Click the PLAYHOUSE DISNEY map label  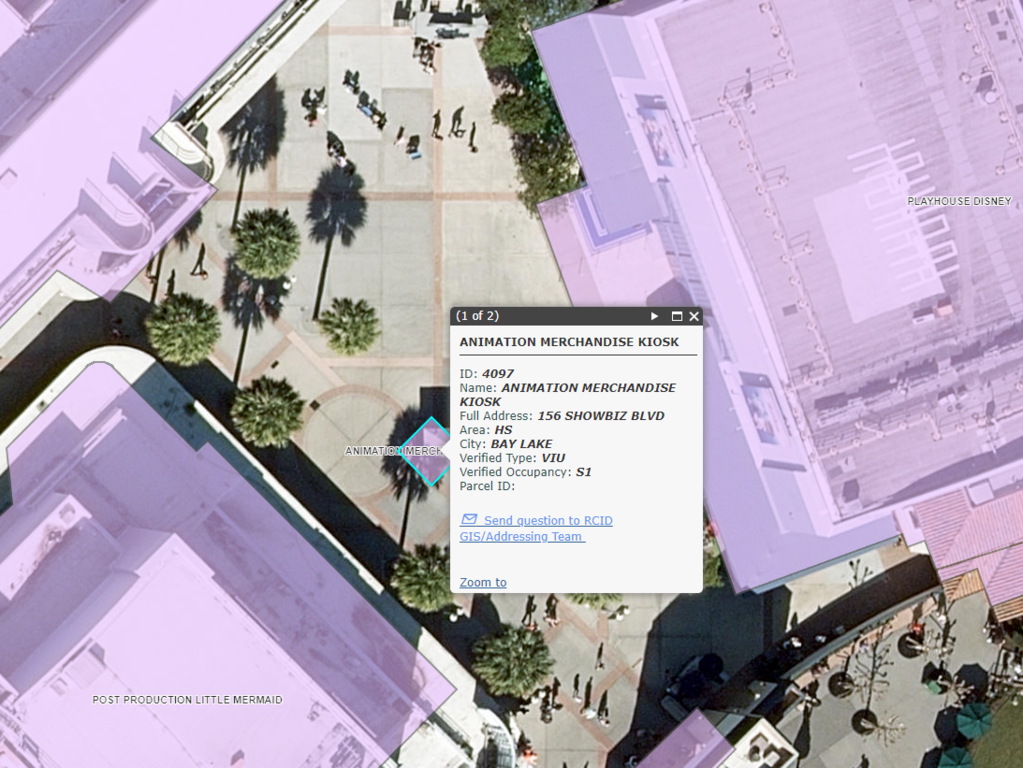959,201
